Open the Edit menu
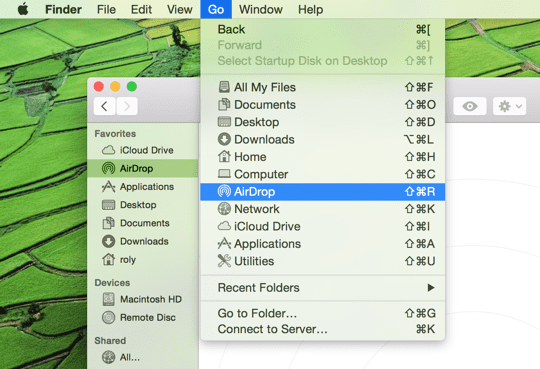The width and height of the screenshot is (540, 369). tap(141, 9)
